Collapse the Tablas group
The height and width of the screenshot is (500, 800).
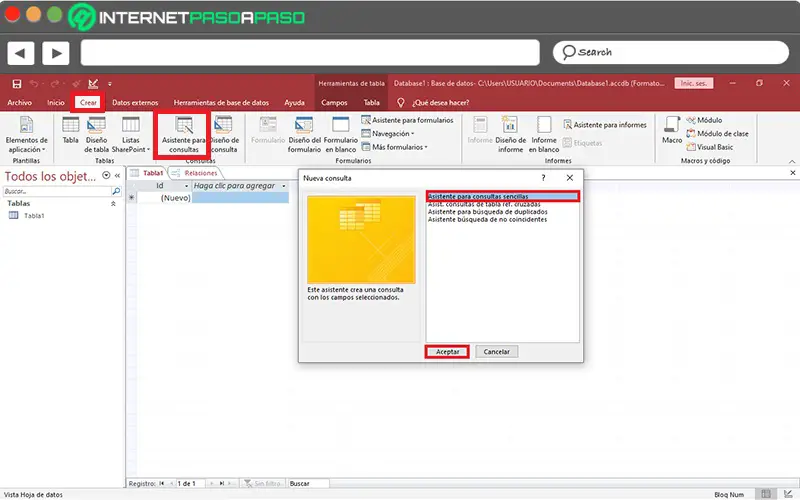[113, 204]
